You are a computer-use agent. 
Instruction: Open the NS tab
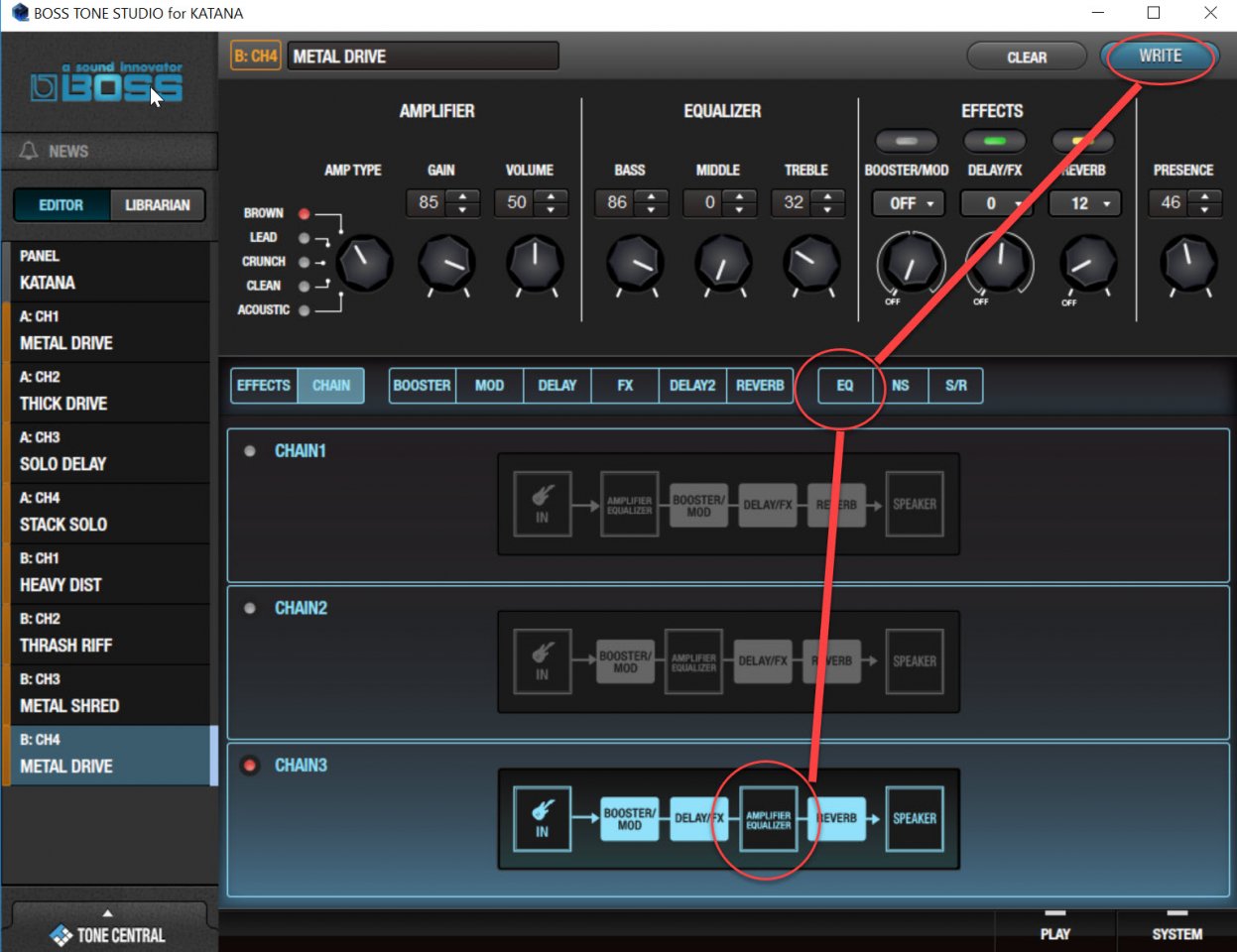click(901, 386)
